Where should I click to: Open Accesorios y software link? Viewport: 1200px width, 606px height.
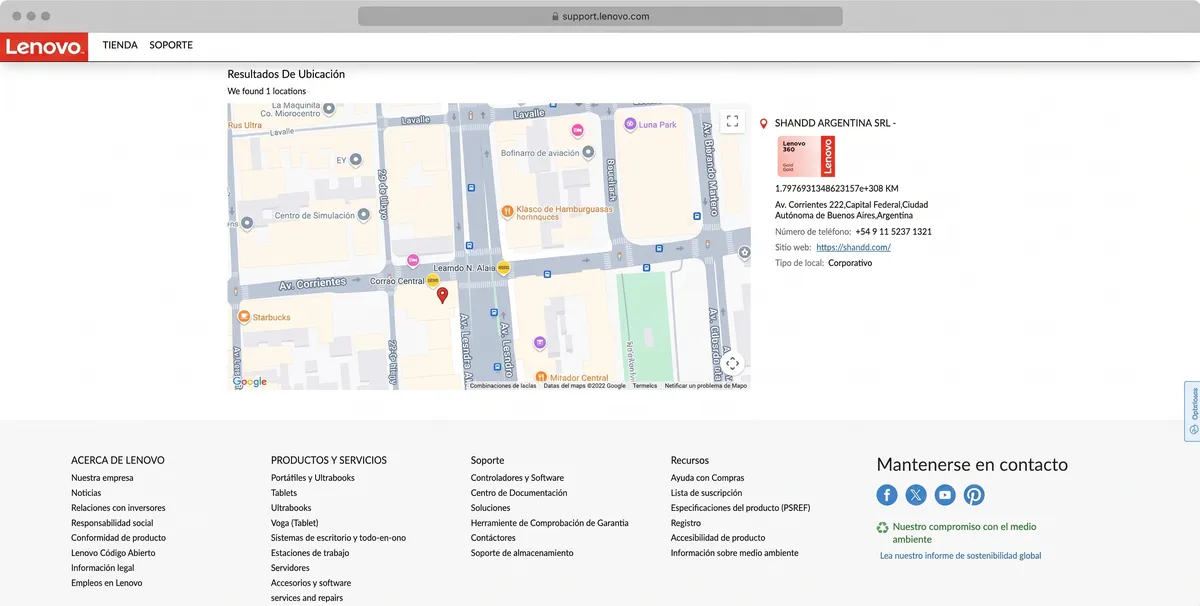[x=311, y=583]
